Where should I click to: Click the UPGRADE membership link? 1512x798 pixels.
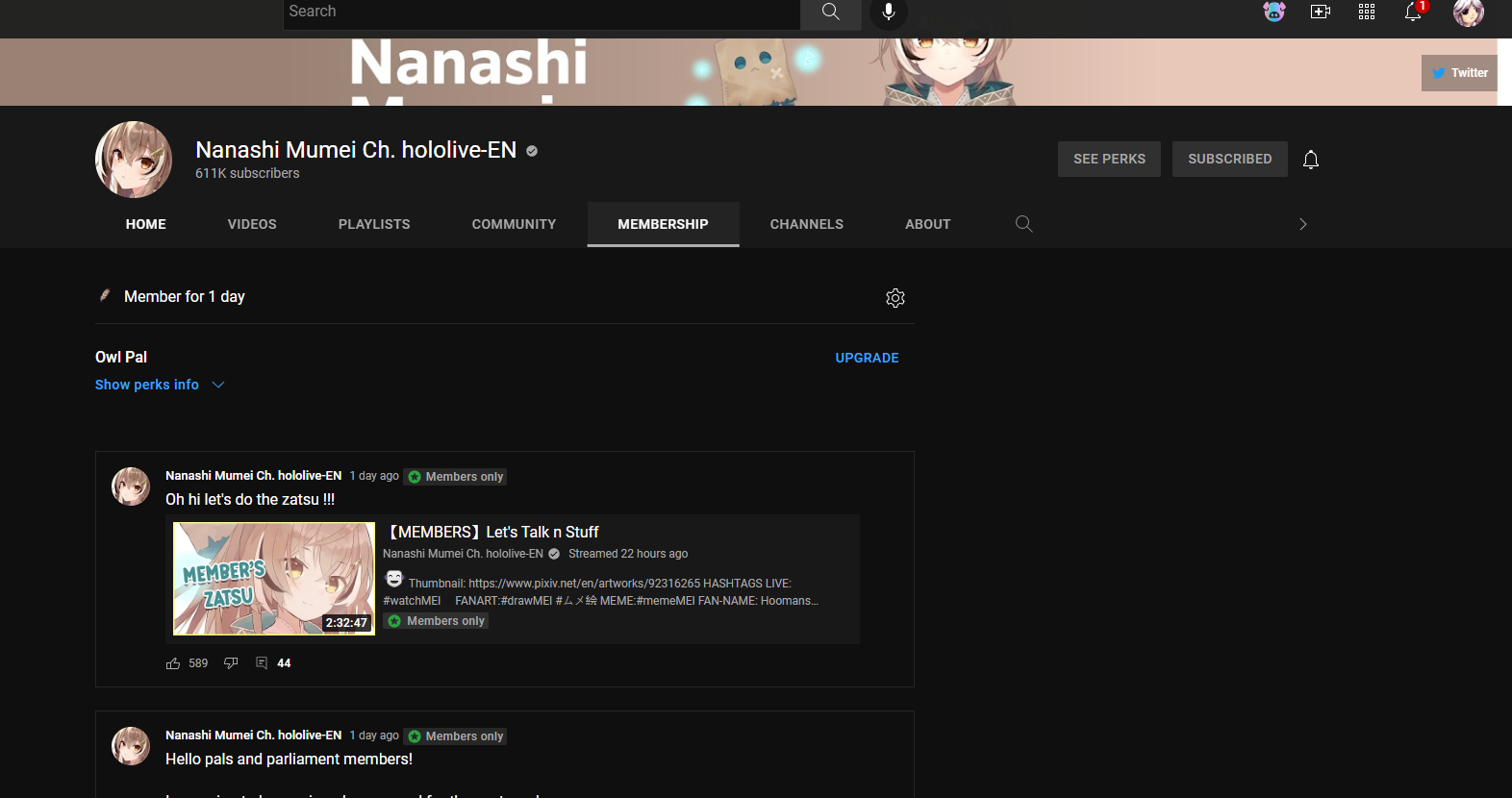point(867,358)
